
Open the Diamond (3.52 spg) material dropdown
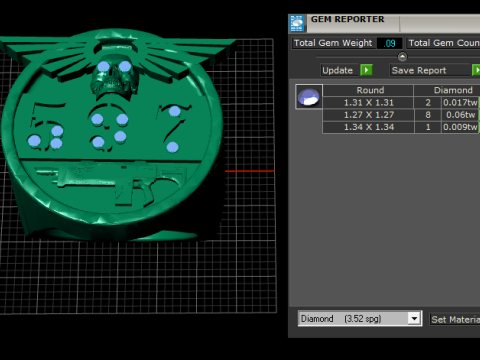tap(414, 319)
